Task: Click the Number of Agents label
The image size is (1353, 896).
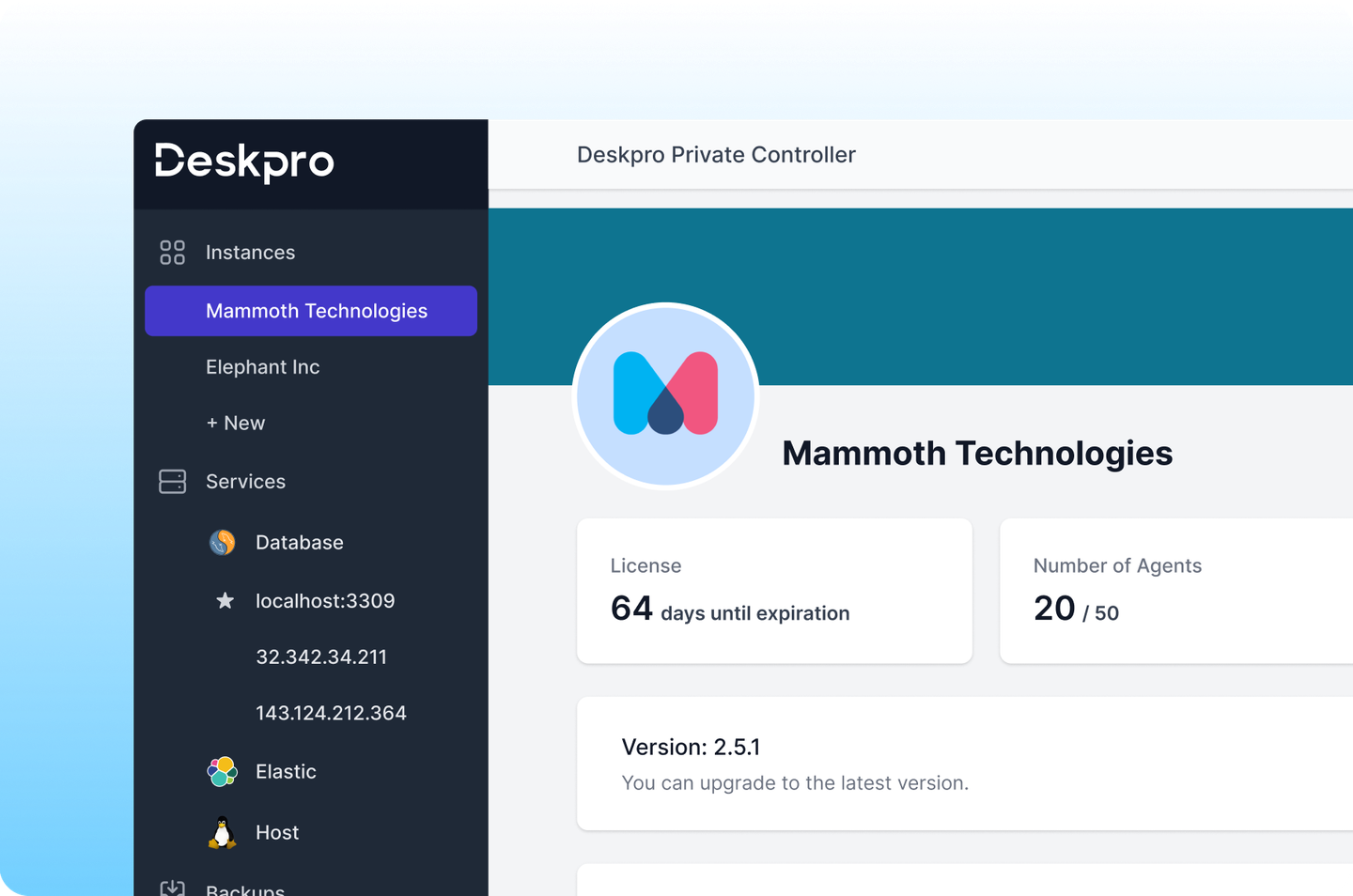Action: click(1117, 565)
